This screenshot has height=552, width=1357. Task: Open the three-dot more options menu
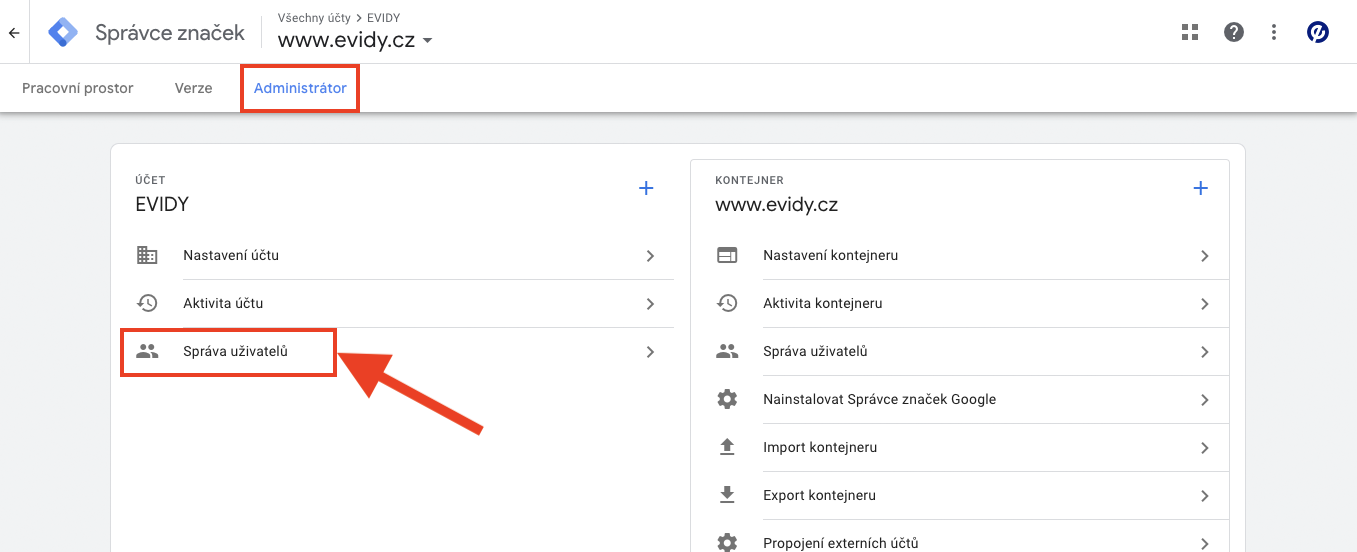[x=1274, y=32]
